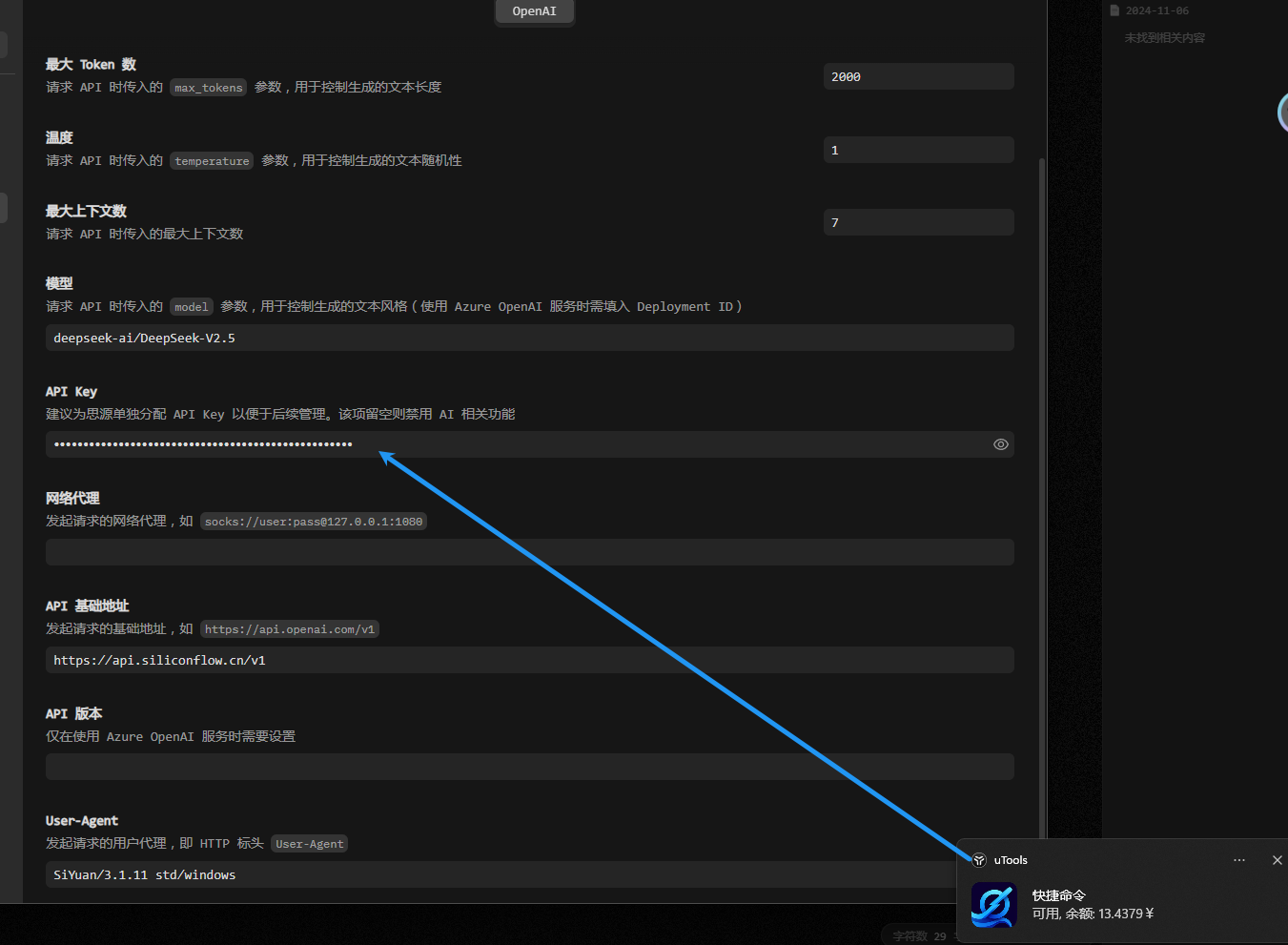Click the 模型 setting heading
The width and height of the screenshot is (1288, 945).
[59, 283]
